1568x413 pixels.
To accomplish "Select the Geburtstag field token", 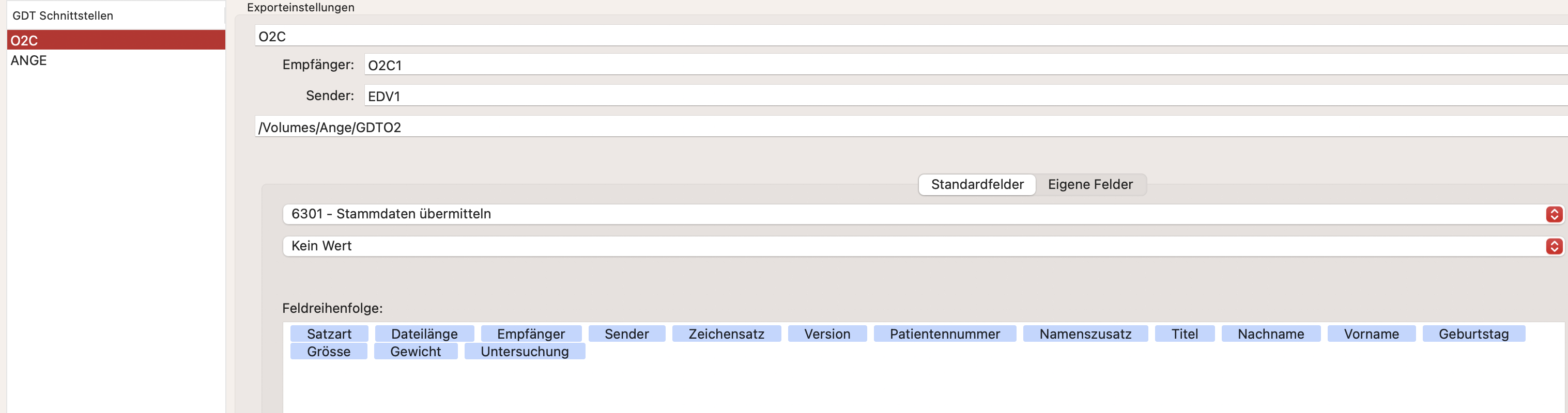I will point(1473,334).
